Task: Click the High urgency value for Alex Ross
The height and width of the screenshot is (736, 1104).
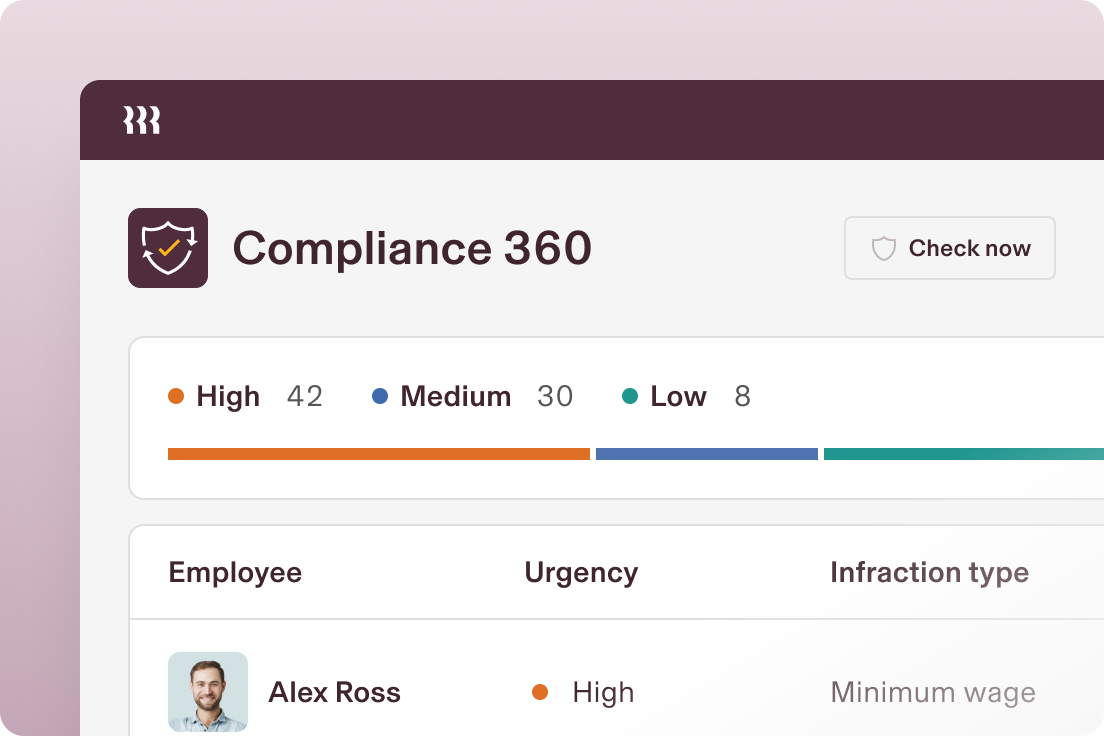Action: pyautogui.click(x=603, y=693)
